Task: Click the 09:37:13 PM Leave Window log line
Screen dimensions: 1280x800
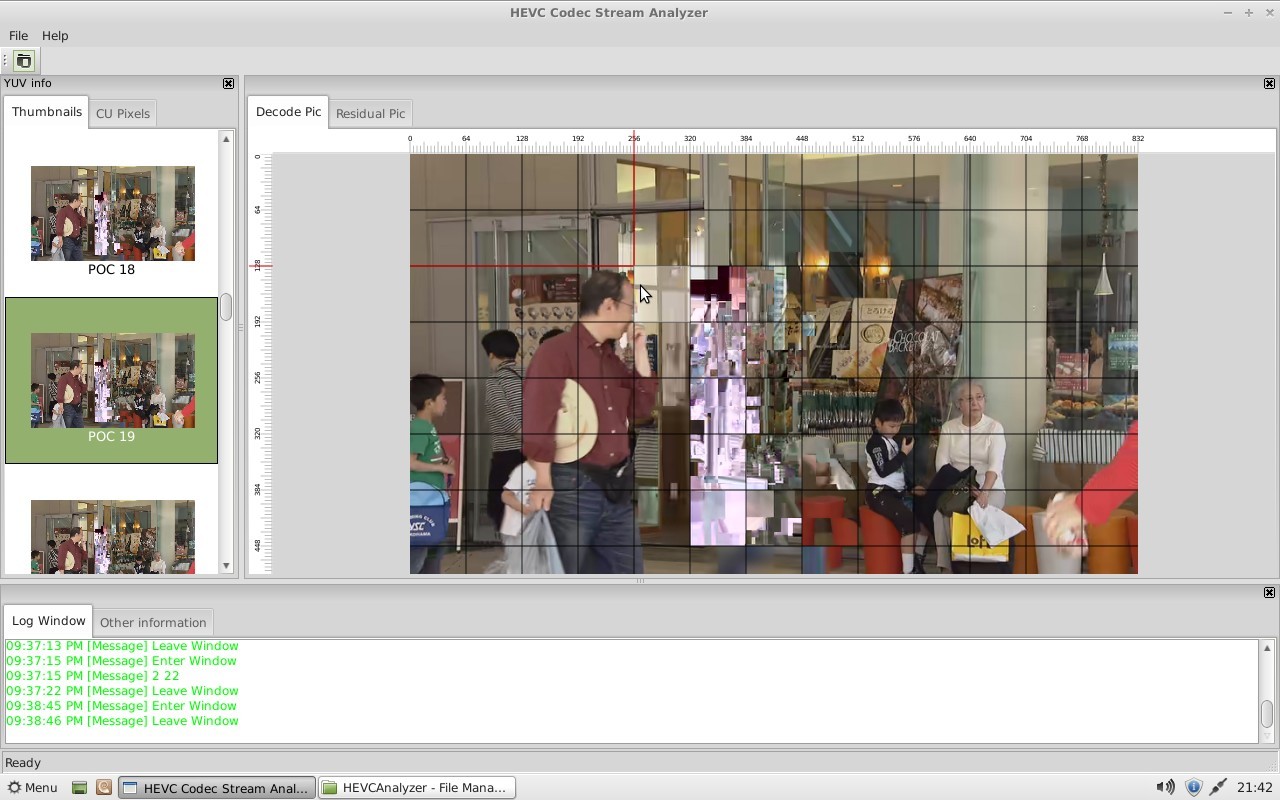Action: pos(122,646)
